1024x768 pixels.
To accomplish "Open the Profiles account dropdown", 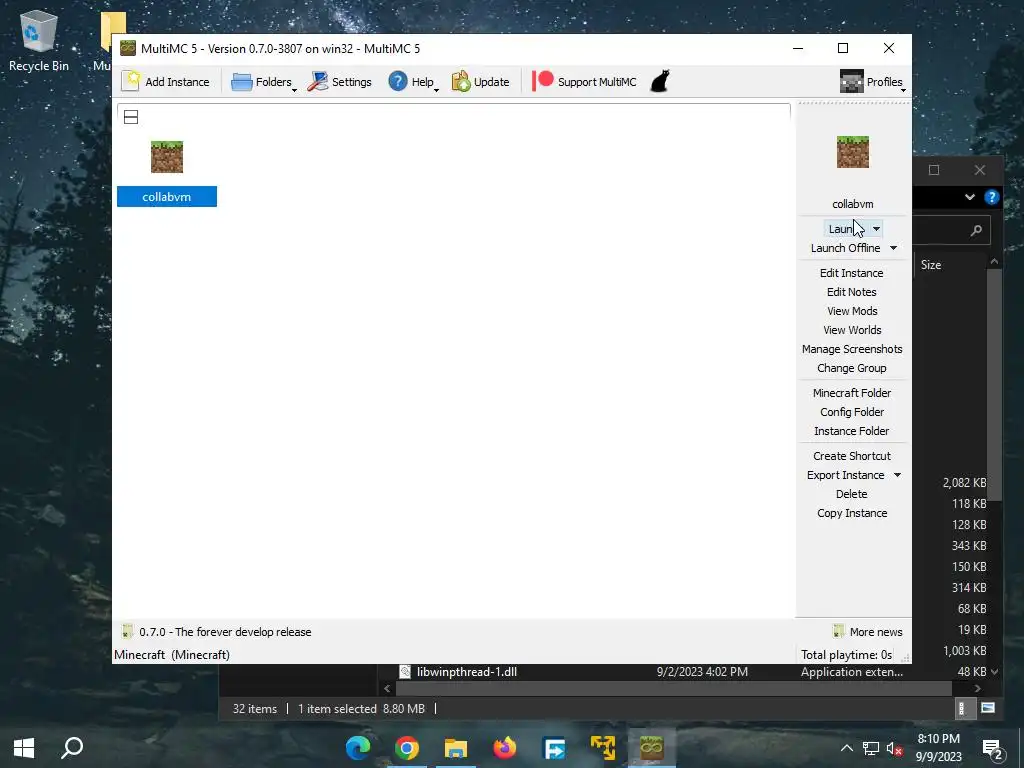I will point(872,82).
